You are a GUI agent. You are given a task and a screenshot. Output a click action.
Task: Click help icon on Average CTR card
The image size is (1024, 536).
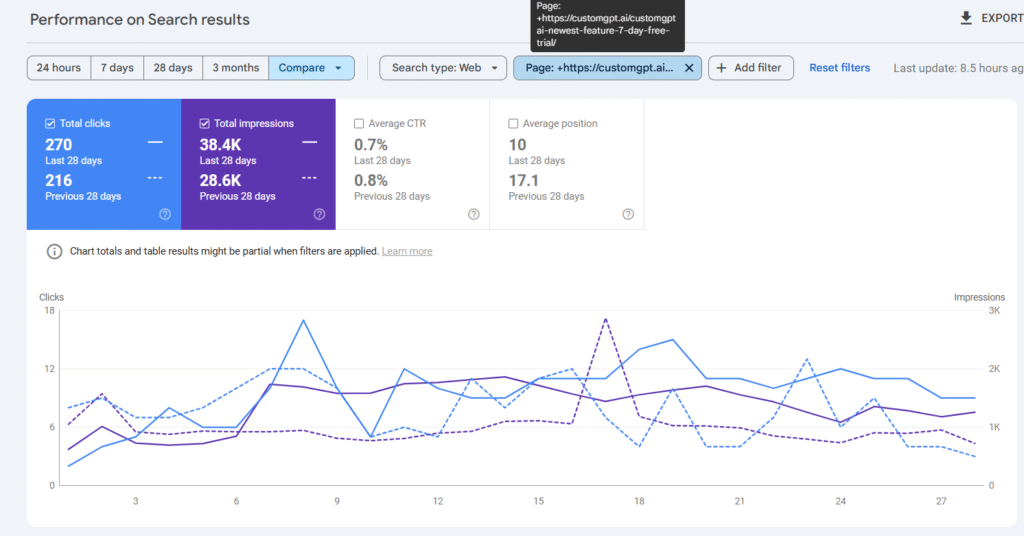(x=474, y=214)
